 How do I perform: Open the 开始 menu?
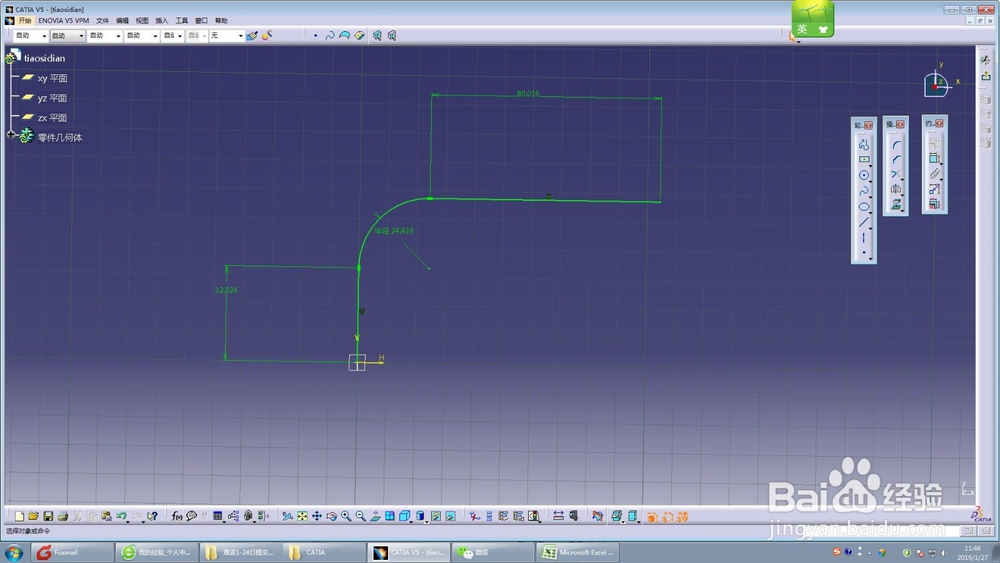(x=24, y=20)
